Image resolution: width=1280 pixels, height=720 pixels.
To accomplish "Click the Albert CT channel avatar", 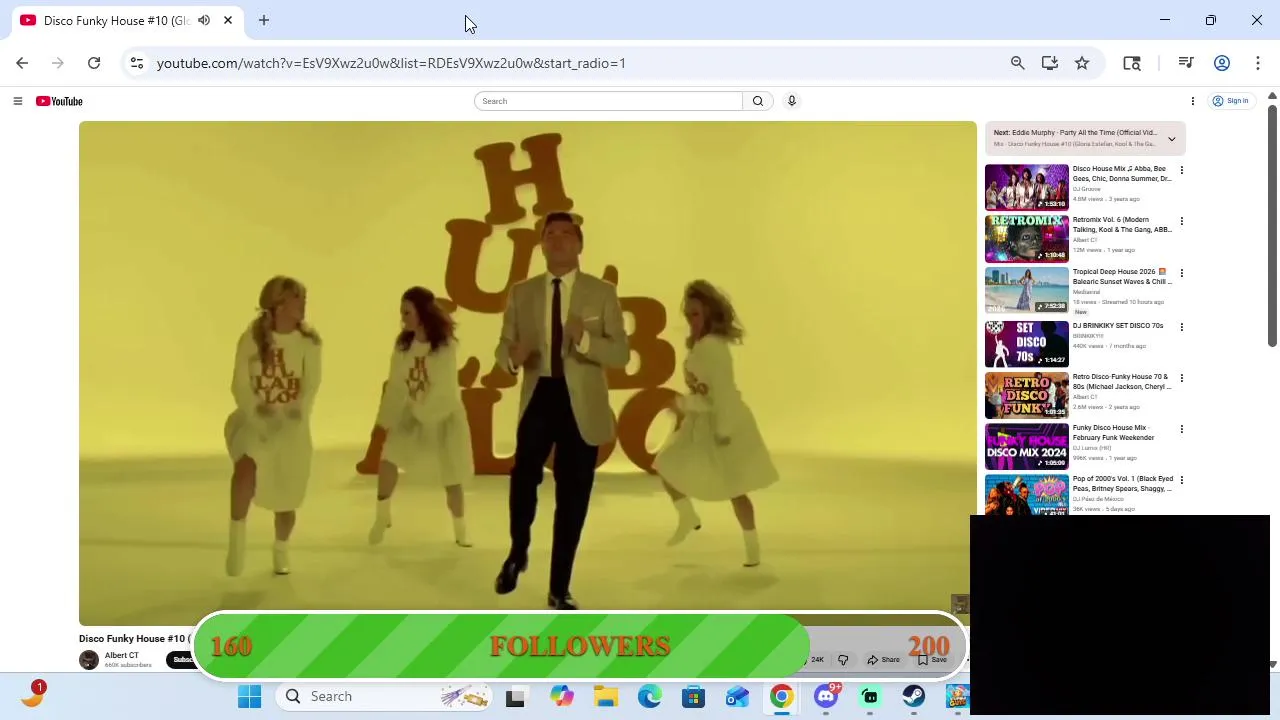I will tap(89, 660).
